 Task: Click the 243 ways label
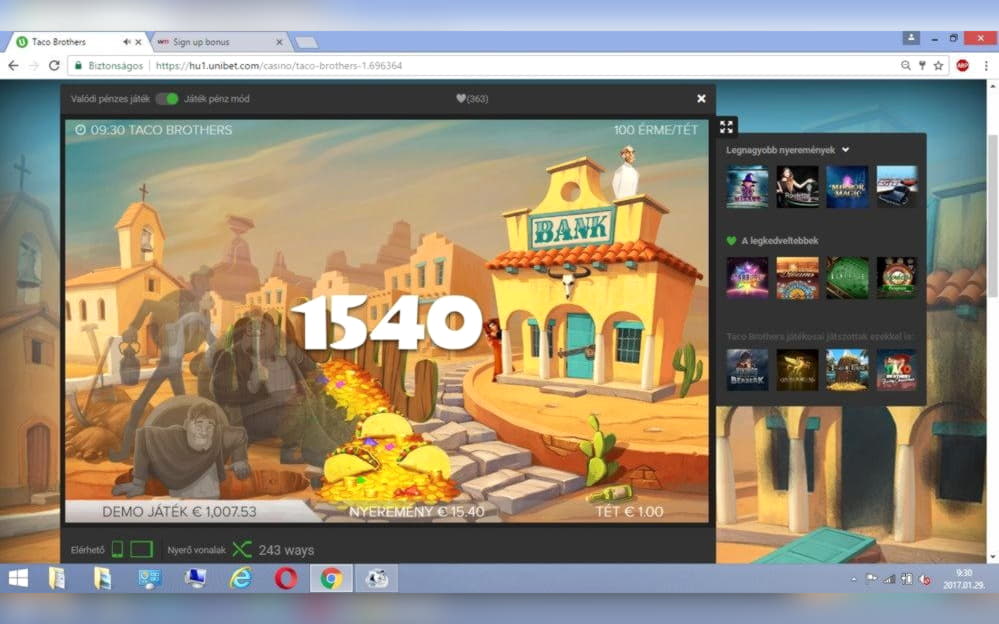click(286, 550)
